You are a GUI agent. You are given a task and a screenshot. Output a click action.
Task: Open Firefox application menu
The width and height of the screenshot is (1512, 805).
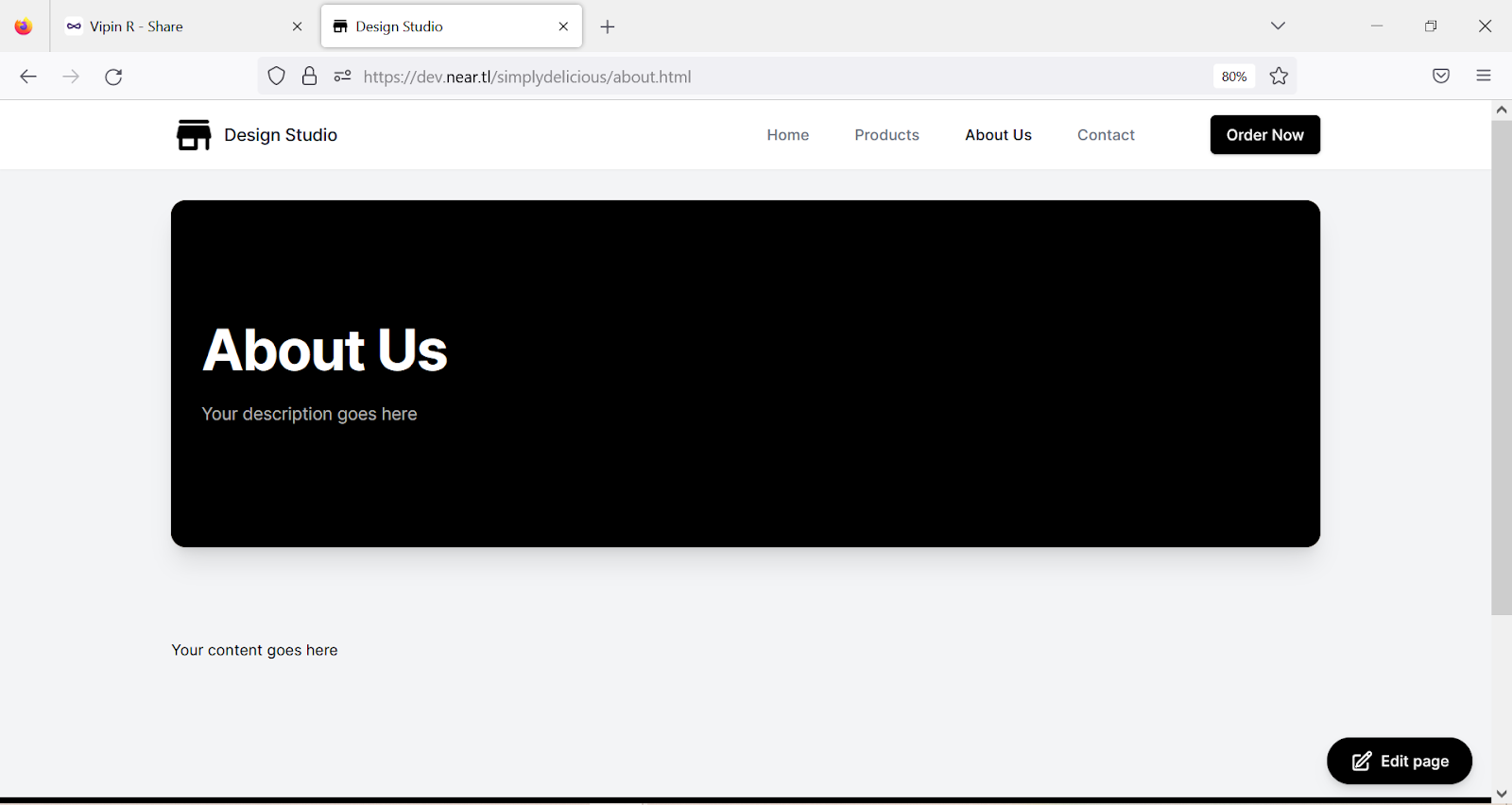pos(1484,77)
